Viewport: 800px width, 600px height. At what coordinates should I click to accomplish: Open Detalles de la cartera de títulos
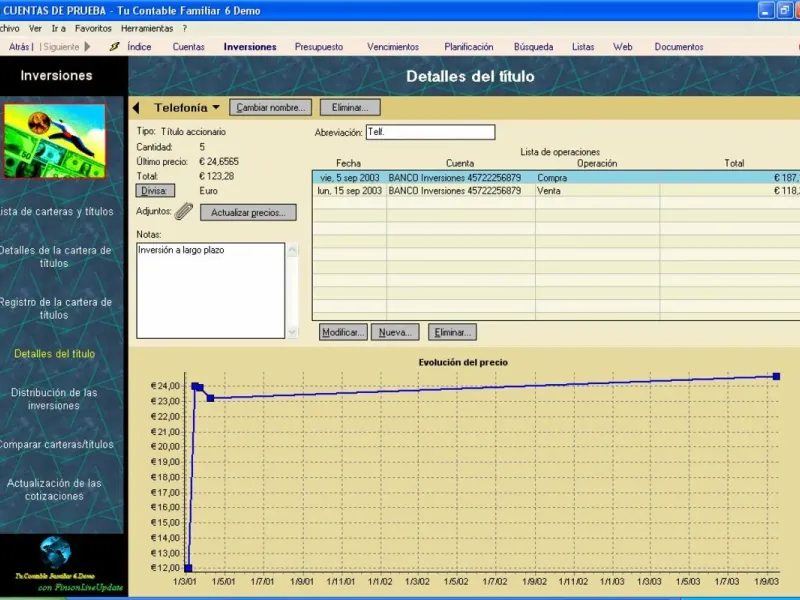(x=55, y=257)
